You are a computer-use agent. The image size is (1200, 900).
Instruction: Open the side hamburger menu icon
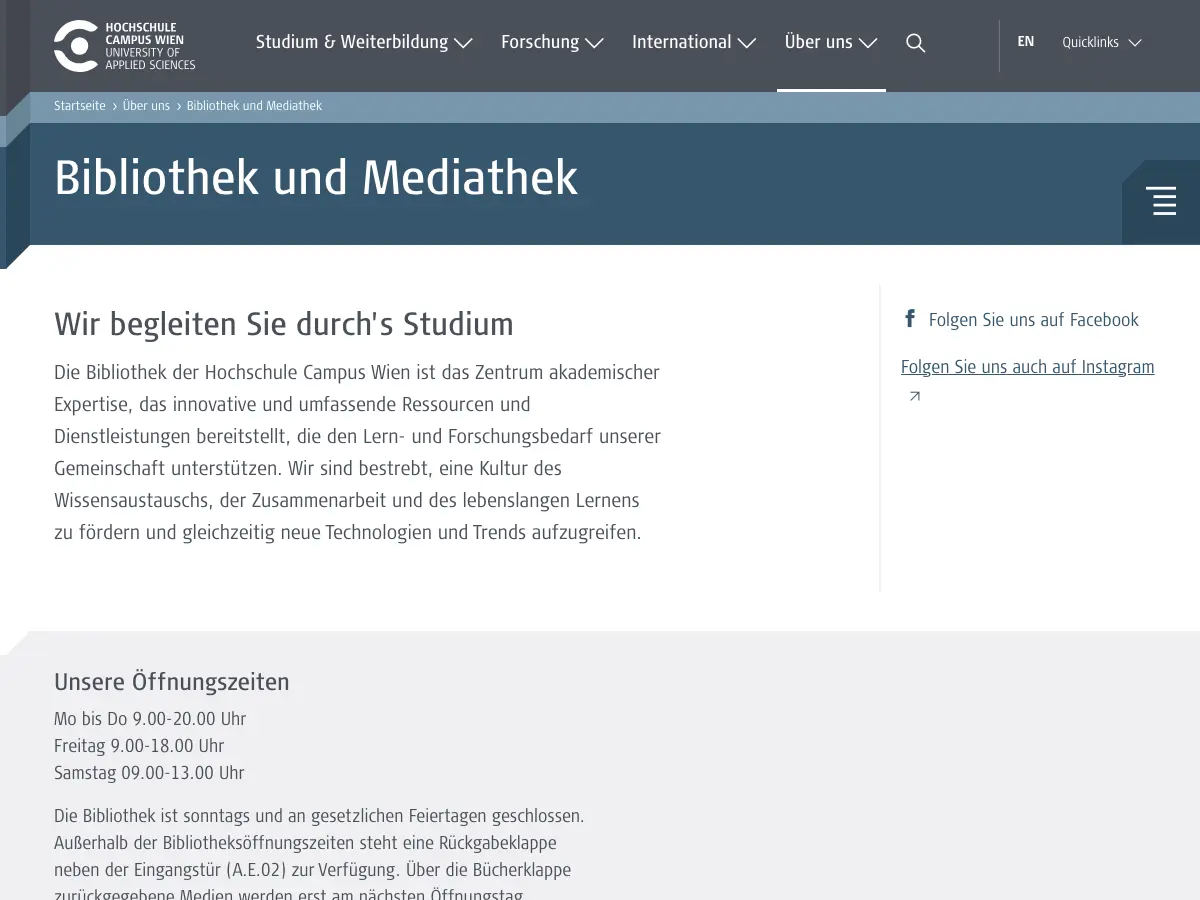click(1162, 201)
